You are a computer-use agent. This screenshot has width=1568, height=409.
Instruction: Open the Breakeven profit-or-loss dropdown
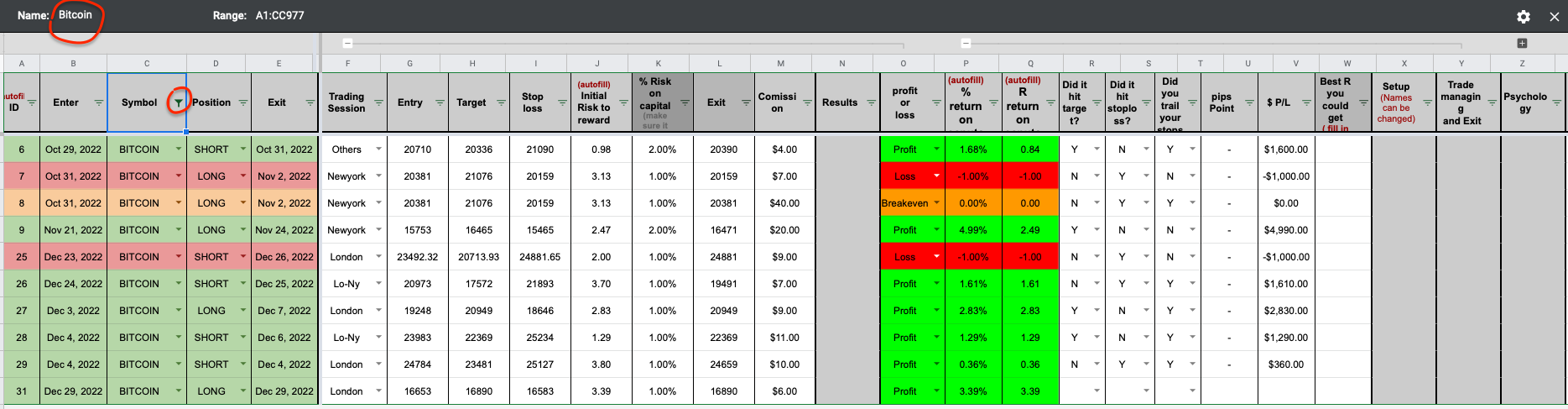pyautogui.click(x=936, y=203)
